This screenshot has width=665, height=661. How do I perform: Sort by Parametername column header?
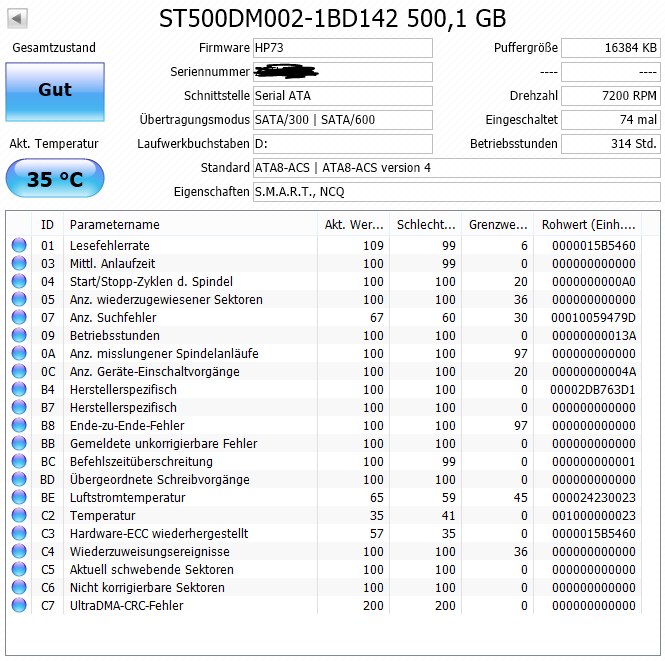coord(190,224)
